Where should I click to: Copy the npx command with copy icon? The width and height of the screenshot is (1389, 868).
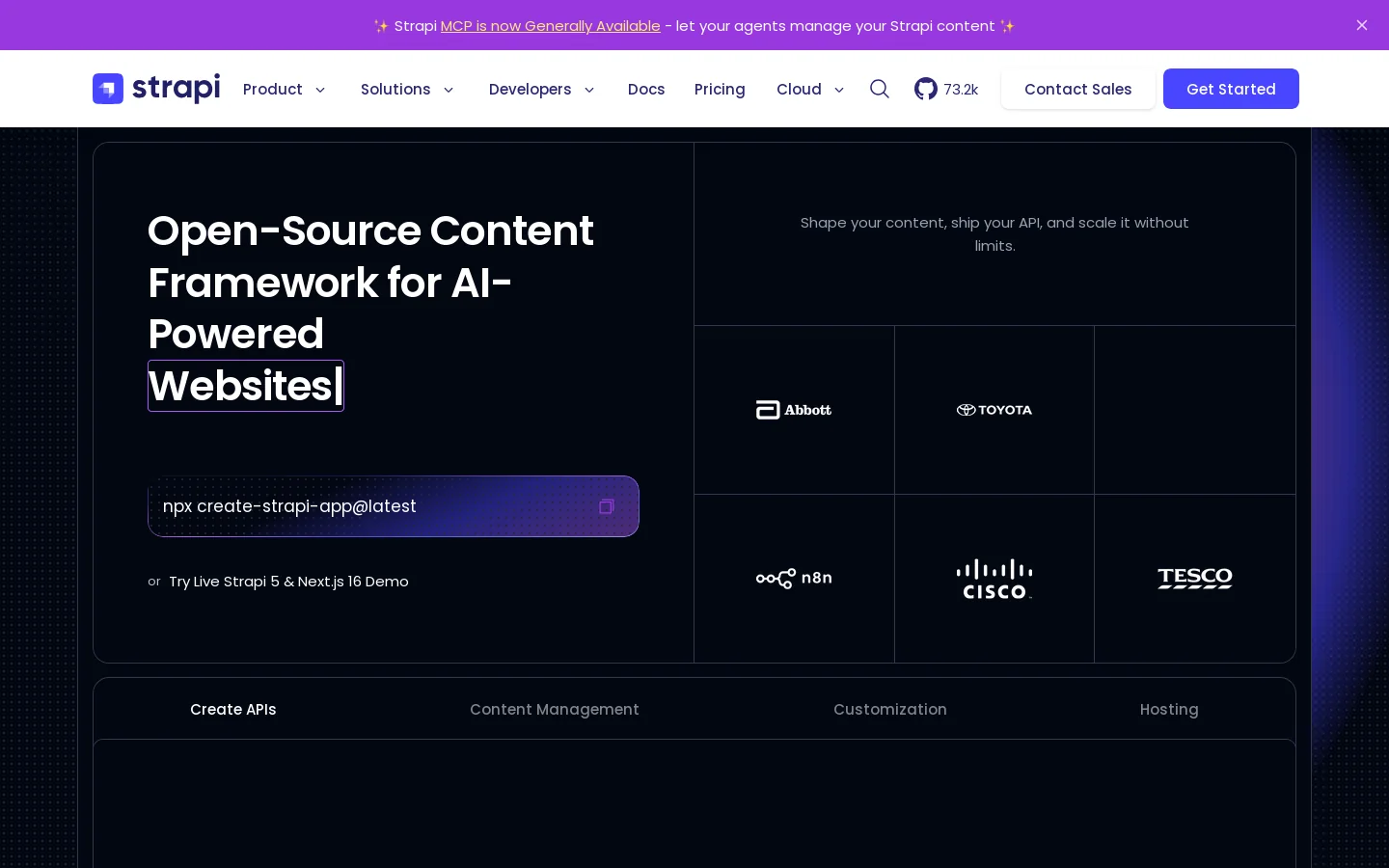click(x=607, y=506)
